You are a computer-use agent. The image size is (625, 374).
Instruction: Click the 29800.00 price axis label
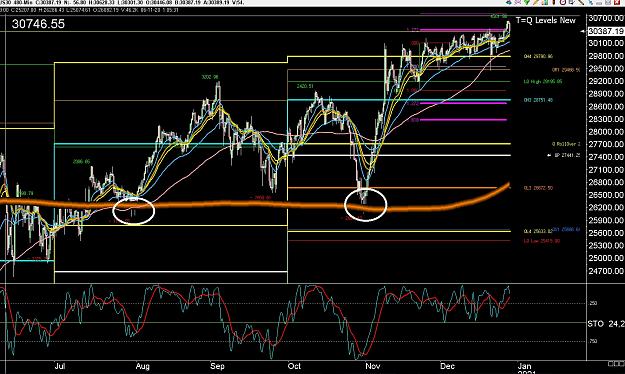(x=606, y=56)
